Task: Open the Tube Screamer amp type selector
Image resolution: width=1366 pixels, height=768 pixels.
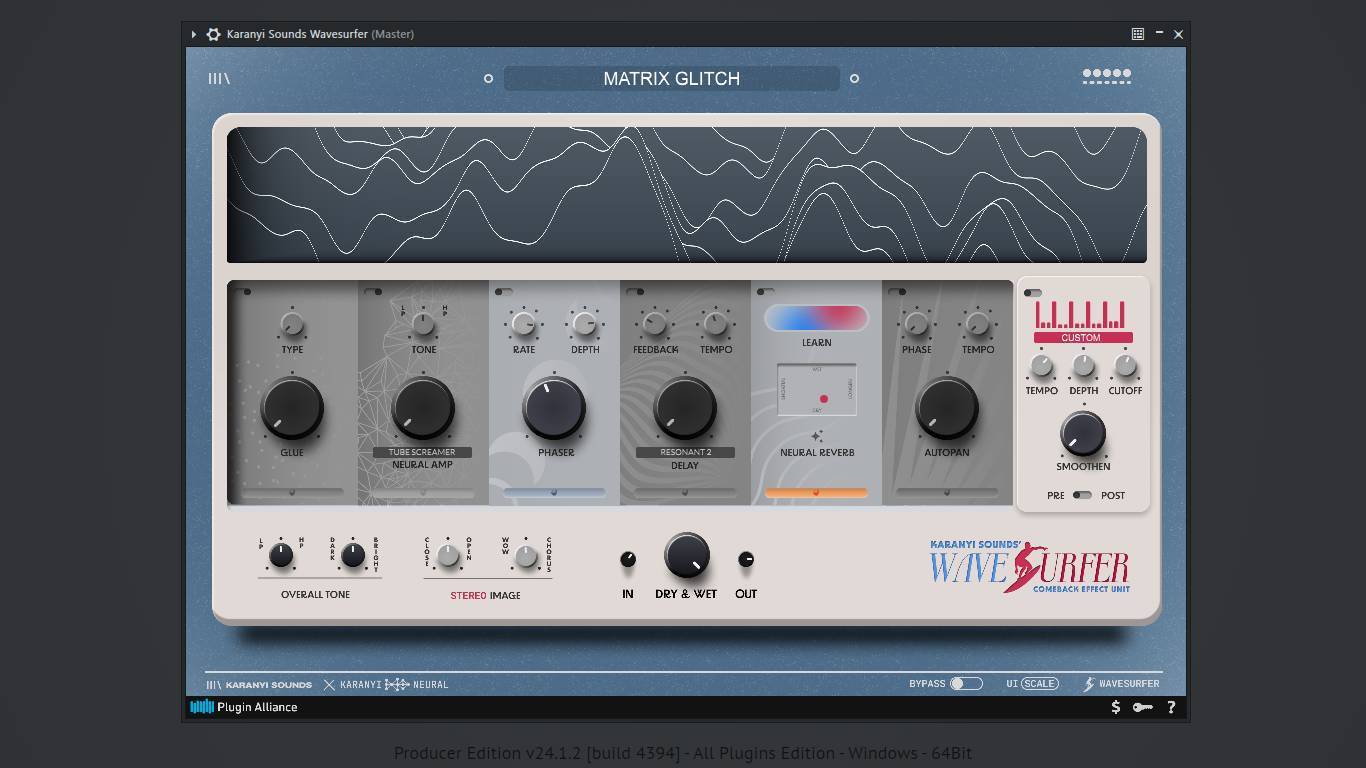Action: (422, 452)
